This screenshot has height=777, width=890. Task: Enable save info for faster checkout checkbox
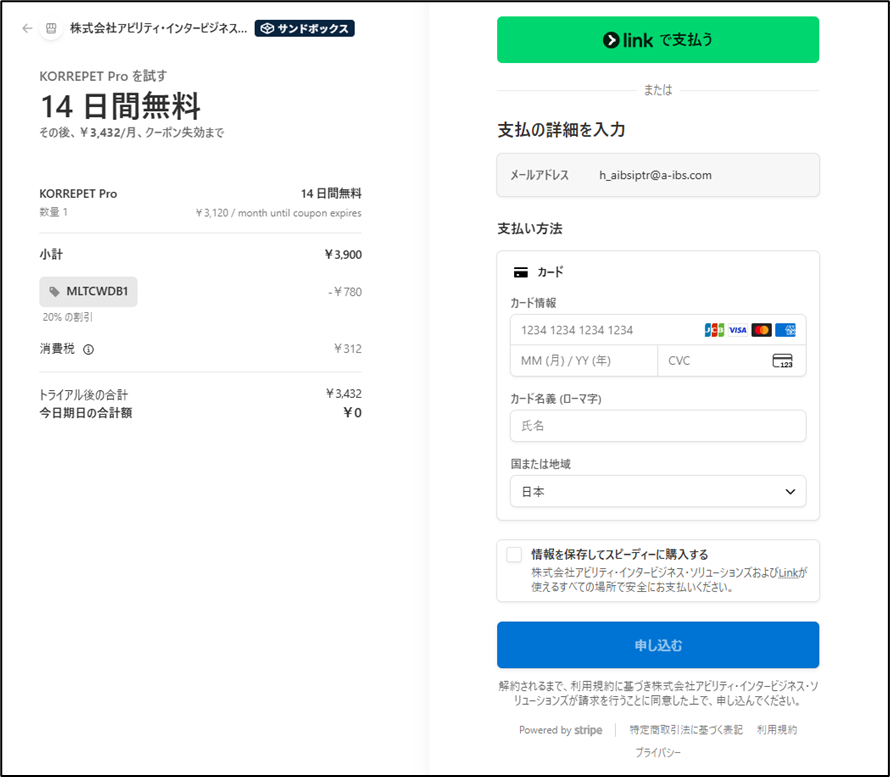tap(514, 555)
